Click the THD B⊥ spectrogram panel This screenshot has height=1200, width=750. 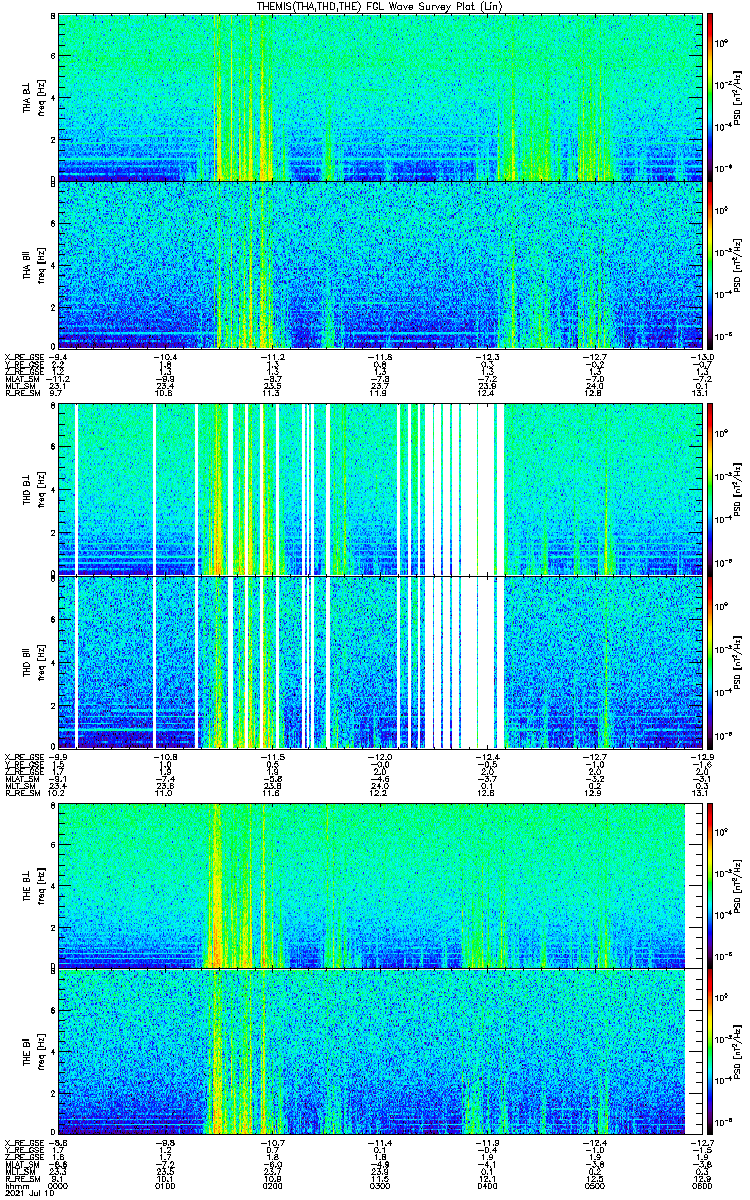tap(380, 490)
